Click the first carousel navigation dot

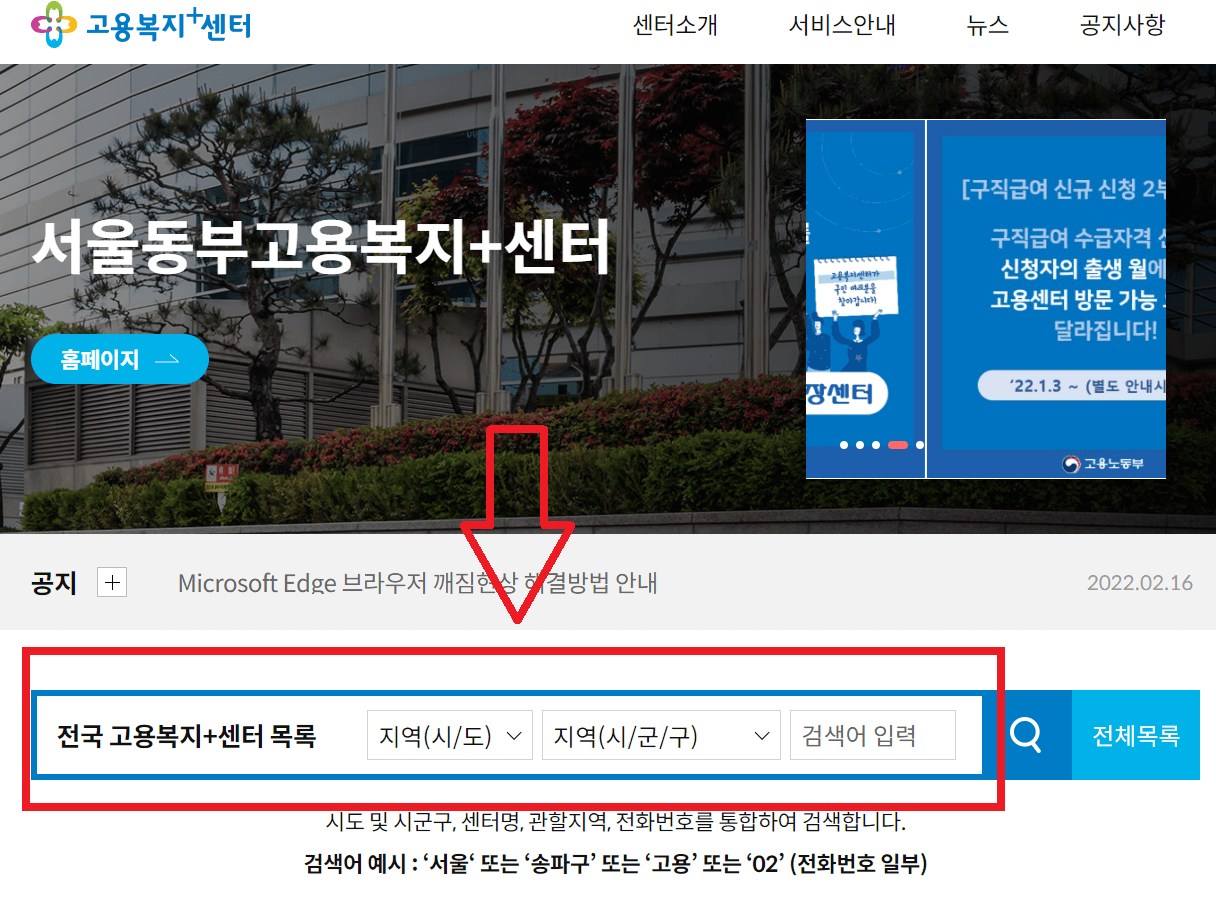[x=844, y=445]
